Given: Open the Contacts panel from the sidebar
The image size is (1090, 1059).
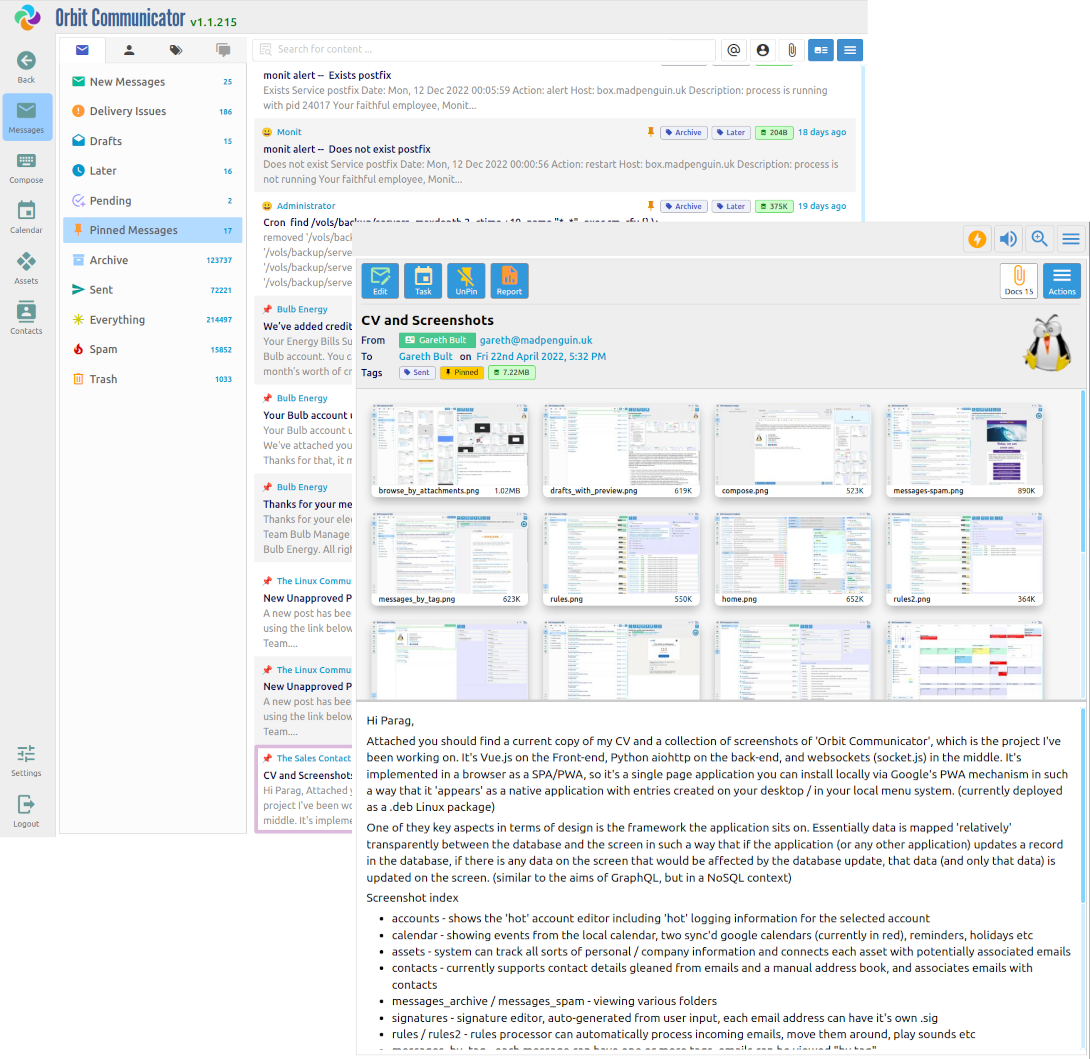Looking at the screenshot, I should 26,316.
